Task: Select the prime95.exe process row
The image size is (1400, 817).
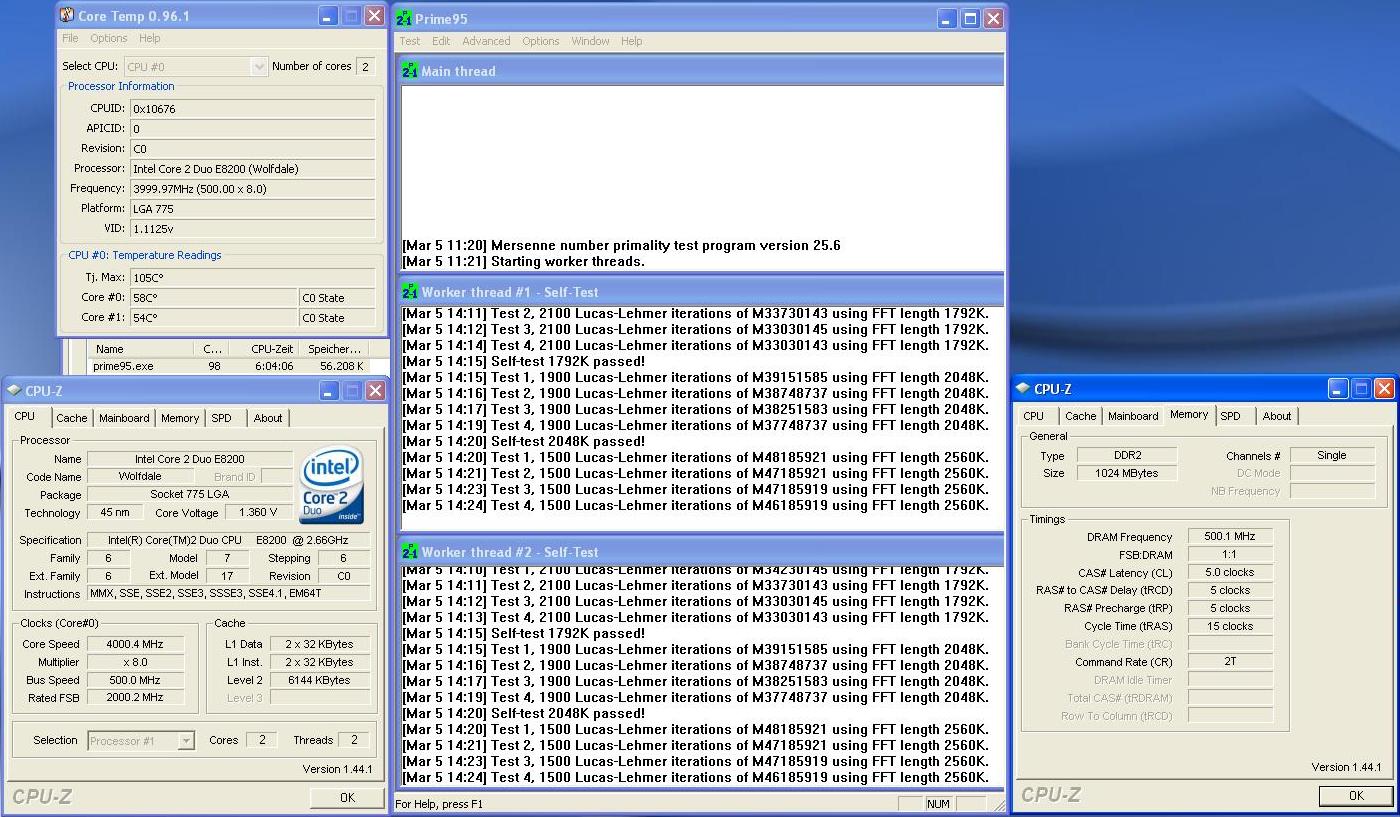Action: [228, 366]
